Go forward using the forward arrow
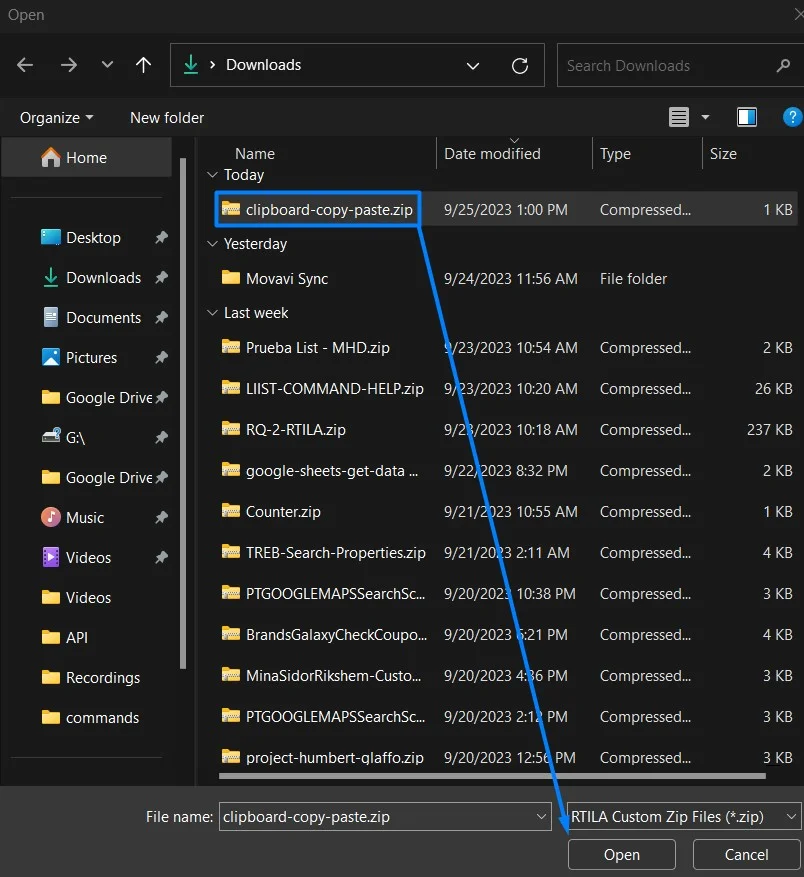 68,65
